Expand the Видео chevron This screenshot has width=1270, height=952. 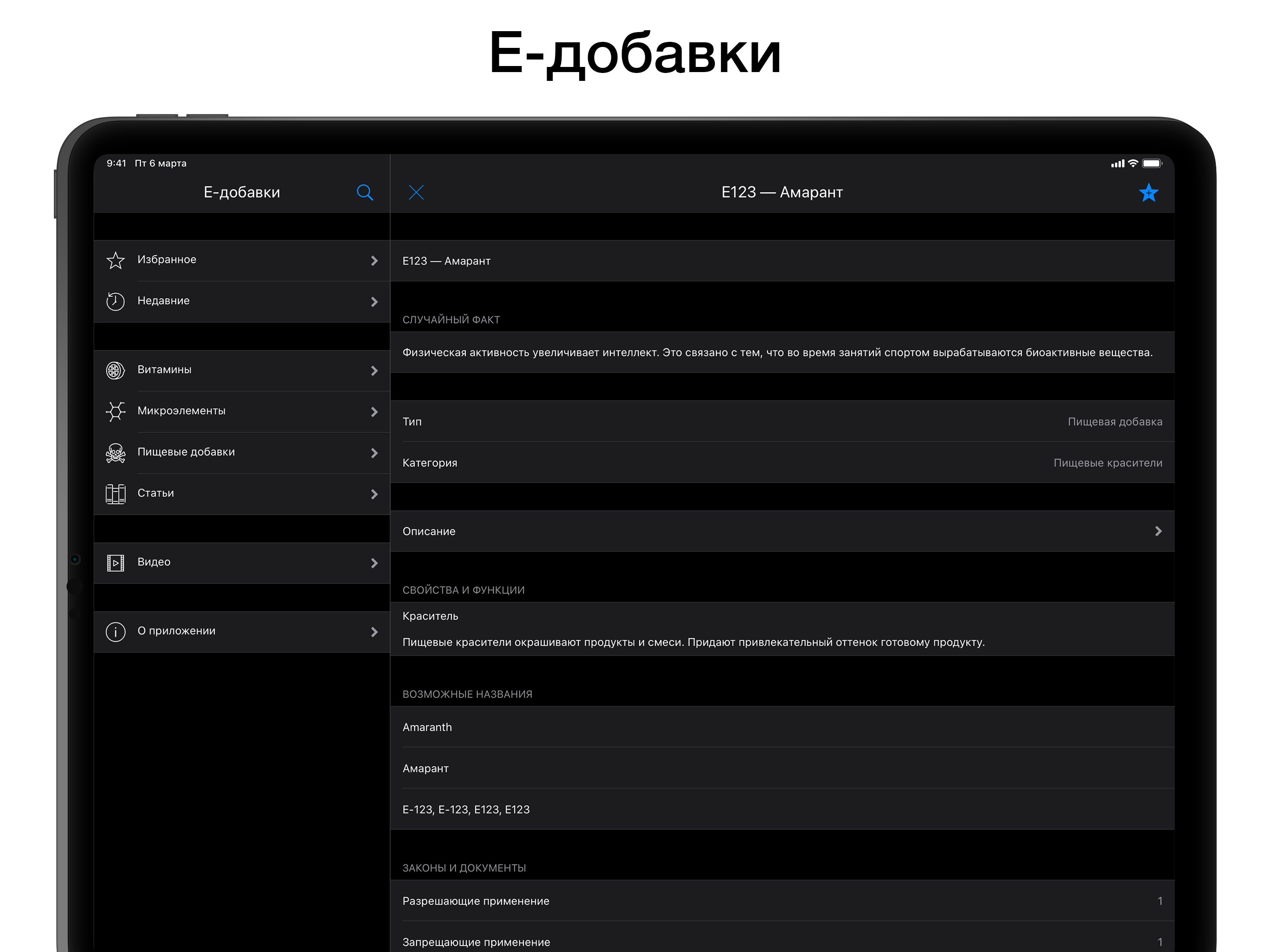click(374, 563)
